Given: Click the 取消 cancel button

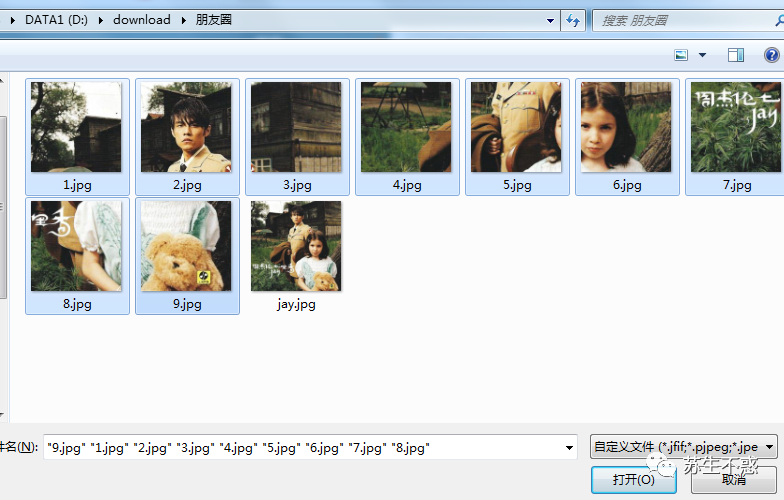Looking at the screenshot, I should pyautogui.click(x=734, y=480).
